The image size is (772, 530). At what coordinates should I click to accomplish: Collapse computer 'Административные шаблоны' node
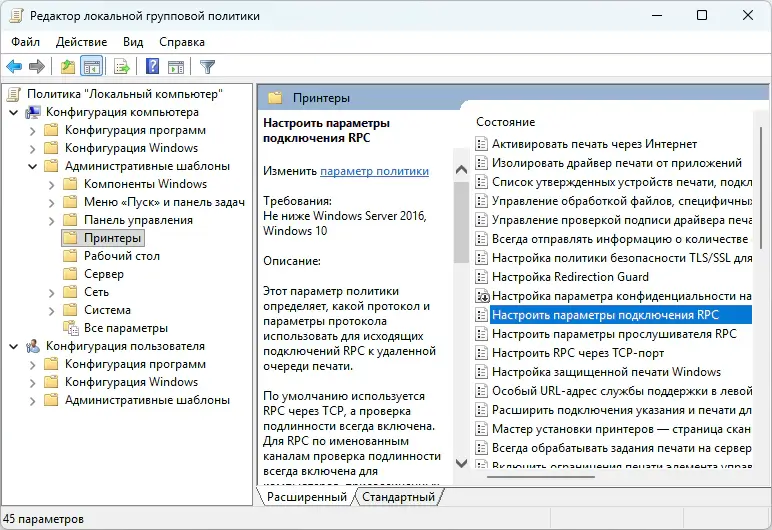coord(32,166)
